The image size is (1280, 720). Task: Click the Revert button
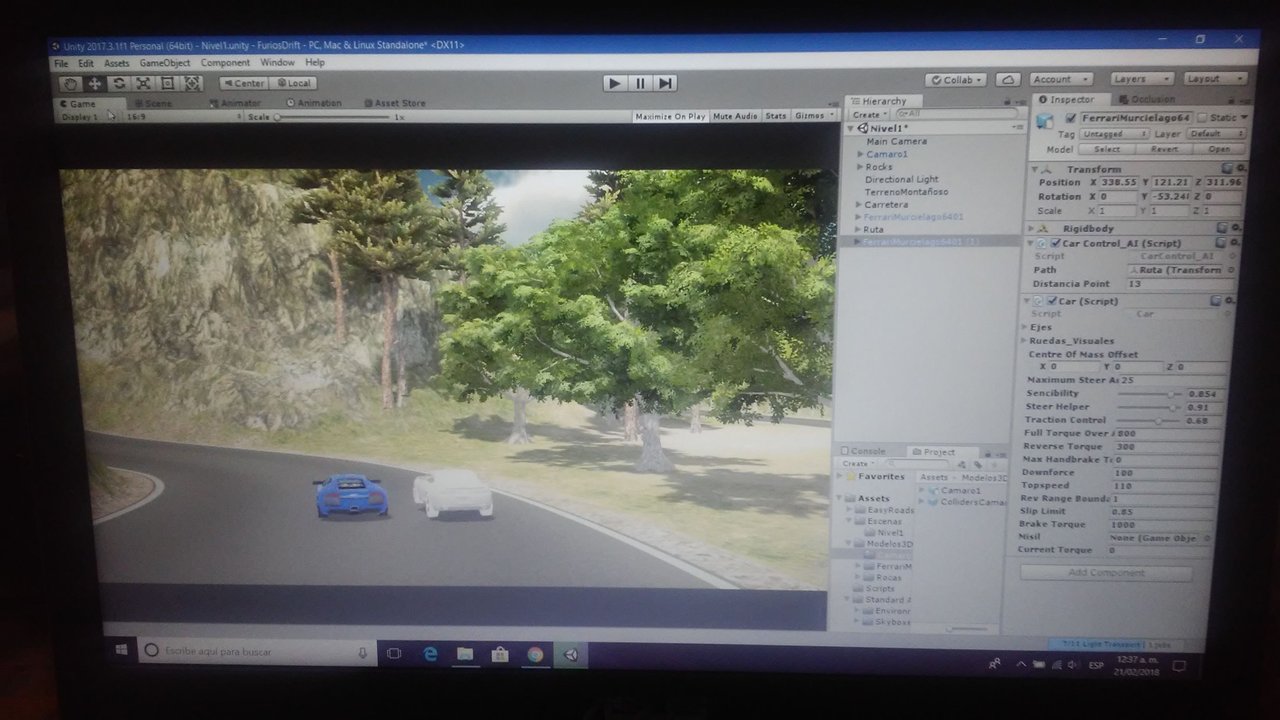[1164, 148]
